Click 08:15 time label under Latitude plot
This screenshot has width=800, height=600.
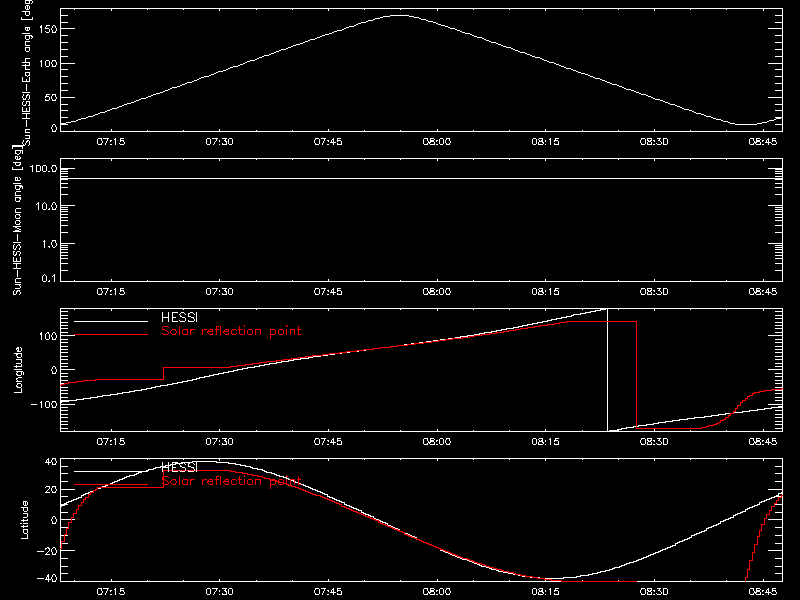coord(545,592)
